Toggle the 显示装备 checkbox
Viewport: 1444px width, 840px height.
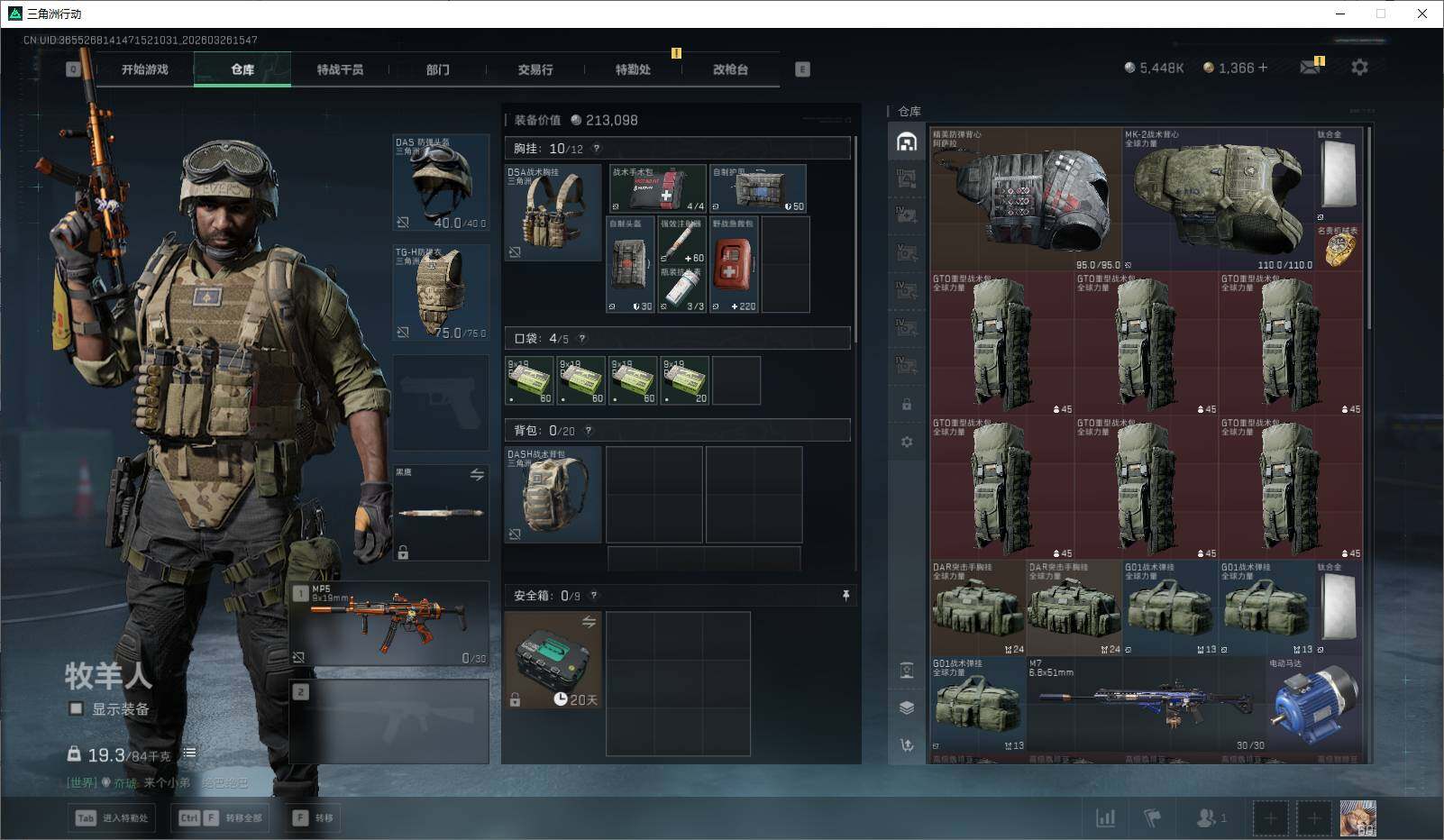click(77, 708)
